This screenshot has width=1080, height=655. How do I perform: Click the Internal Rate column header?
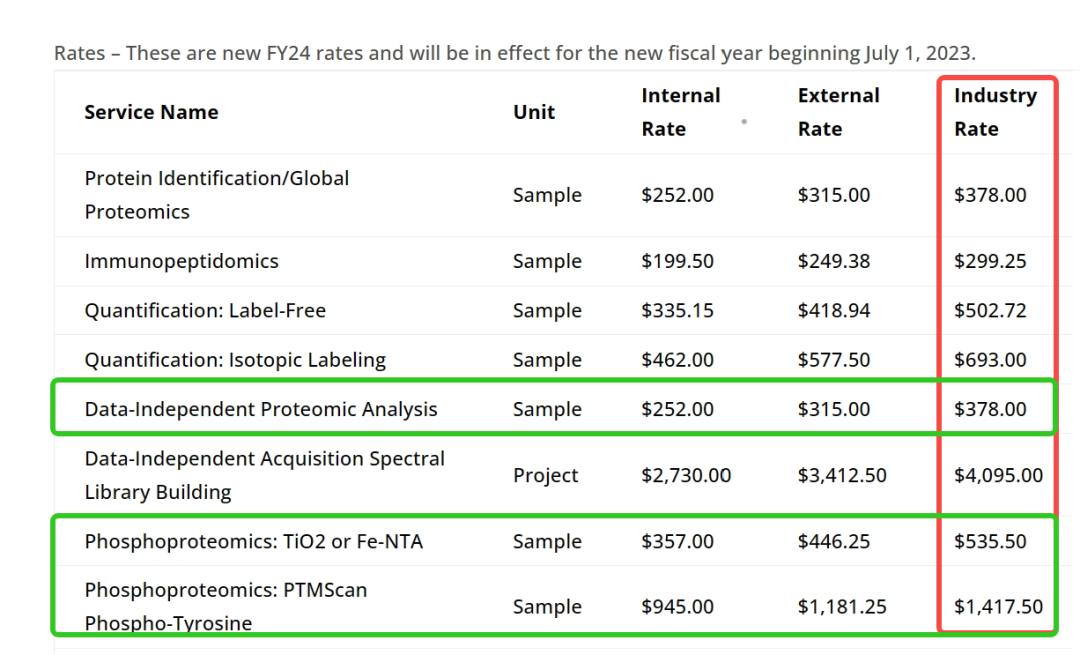(x=681, y=112)
